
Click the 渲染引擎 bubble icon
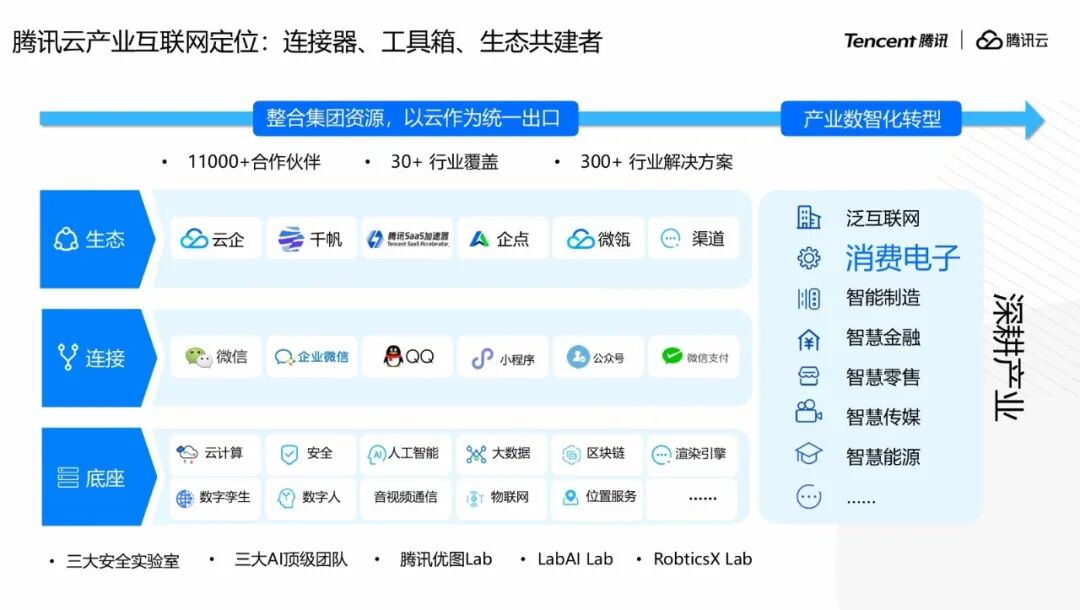tap(661, 454)
